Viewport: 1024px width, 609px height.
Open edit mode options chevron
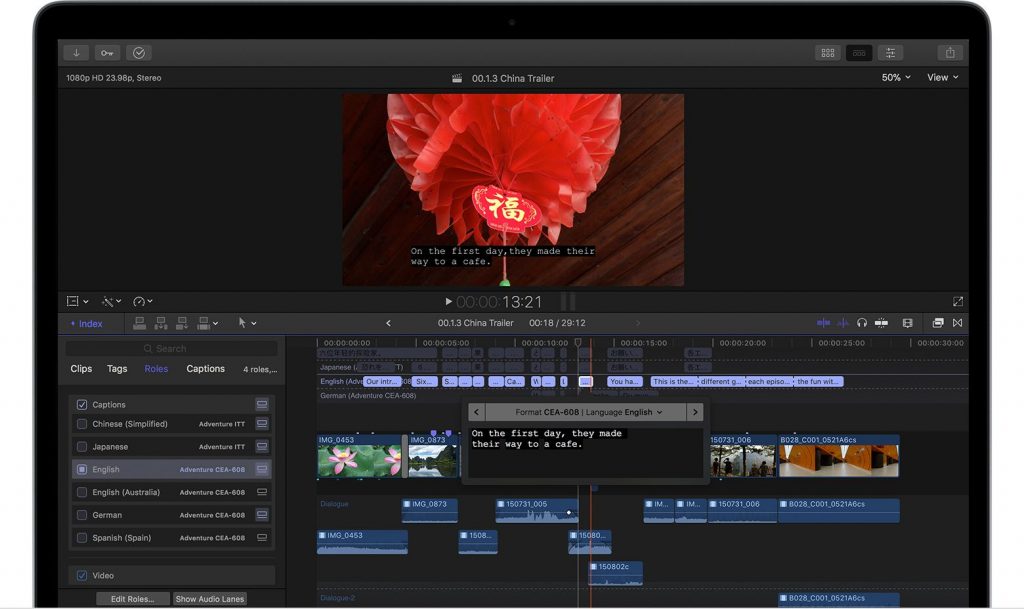(216, 323)
